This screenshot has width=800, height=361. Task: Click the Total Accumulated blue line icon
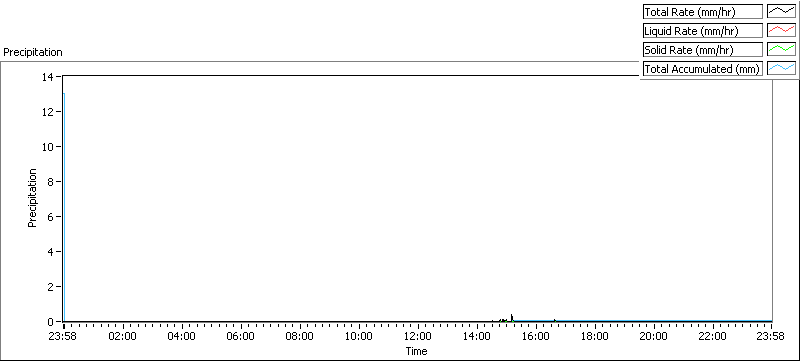(782, 68)
